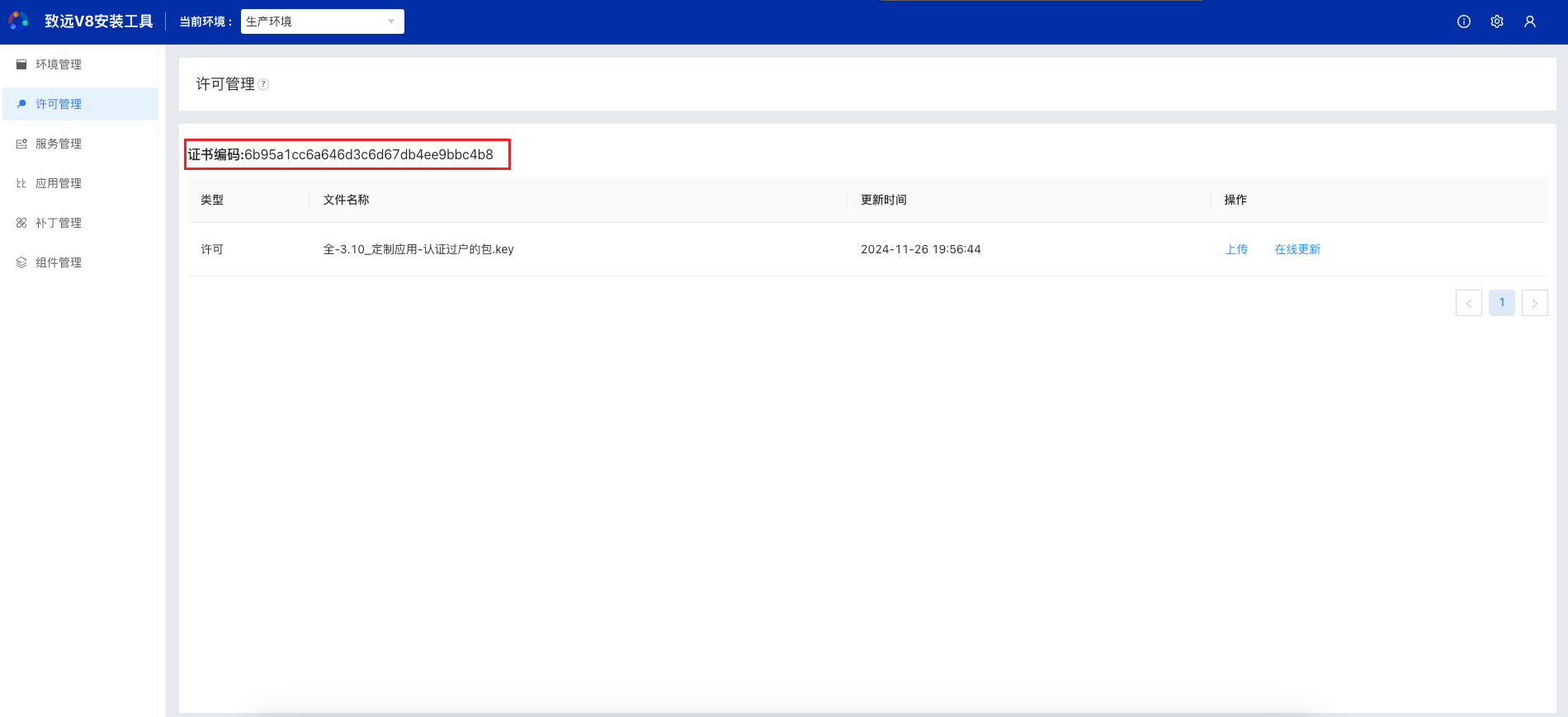
Task: Click the 组件管理 layers icon
Action: [21, 262]
